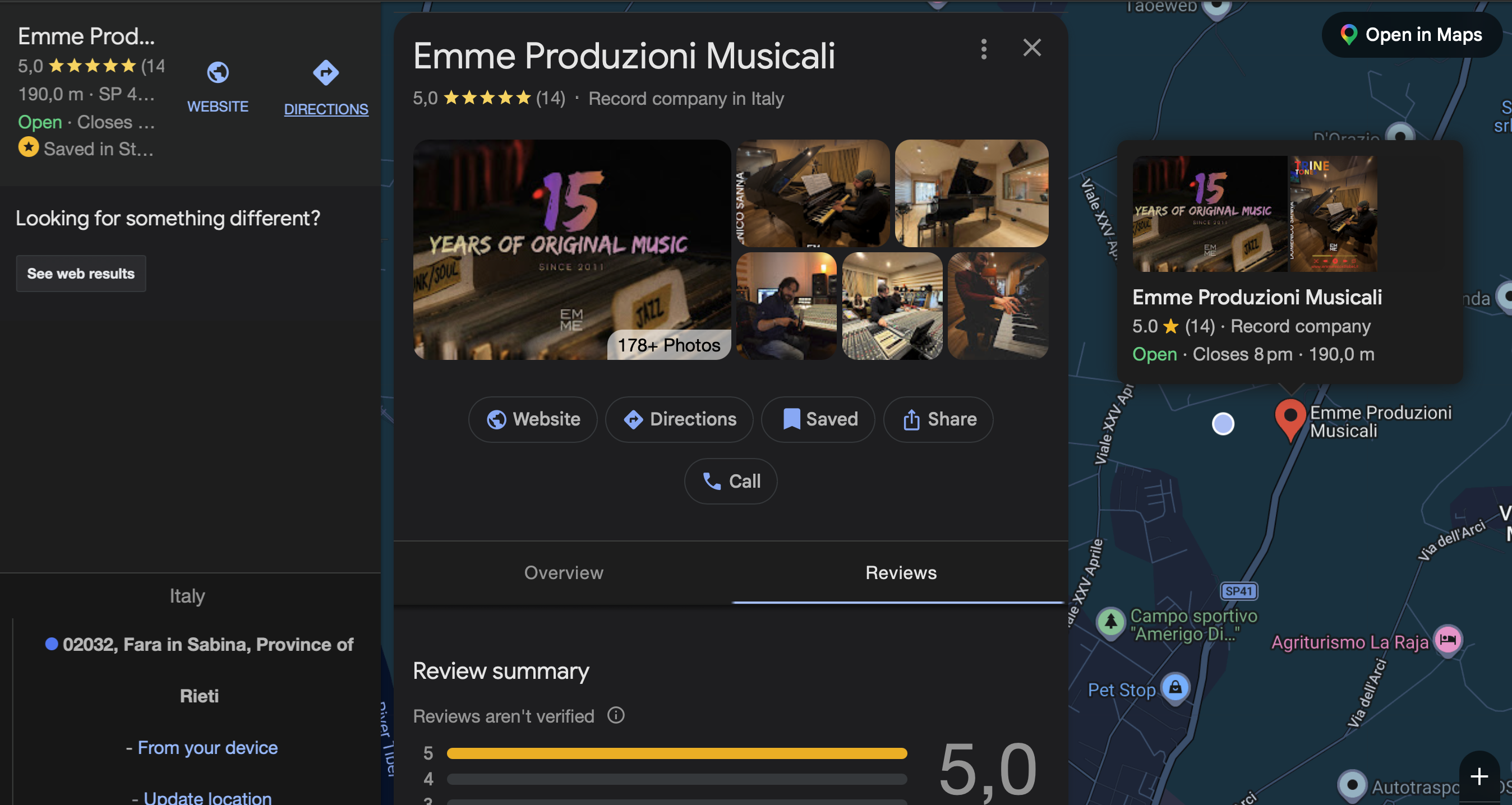Click the globe Website icon in left sidebar
The width and height of the screenshot is (1512, 805).
point(218,73)
